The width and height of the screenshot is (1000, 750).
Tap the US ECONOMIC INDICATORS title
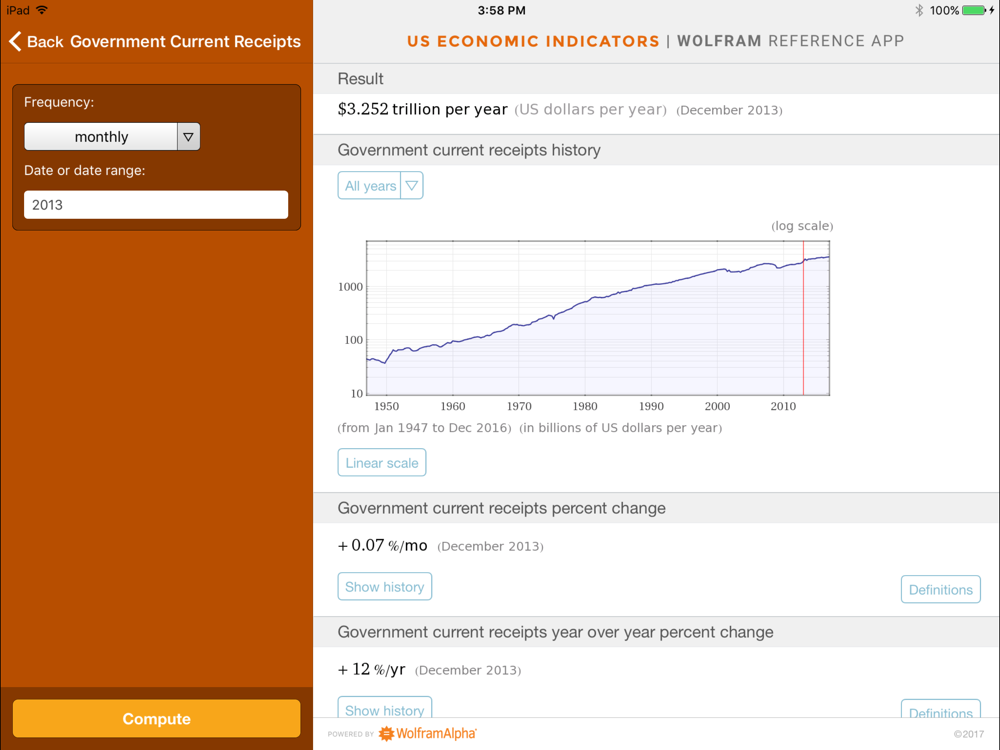click(x=533, y=41)
